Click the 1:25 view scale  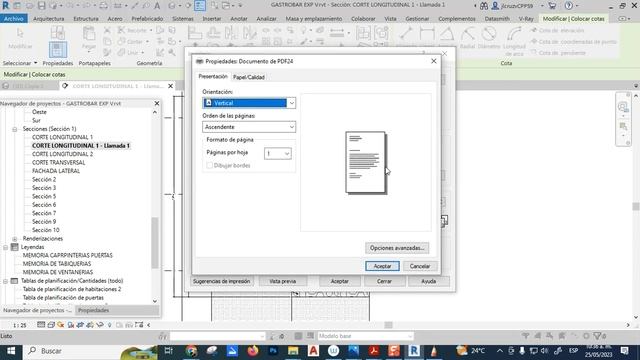click(20, 325)
